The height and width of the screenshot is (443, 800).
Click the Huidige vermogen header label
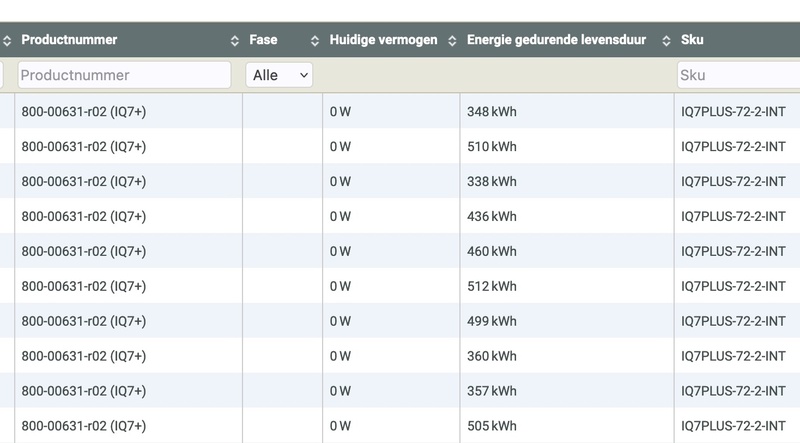383,40
